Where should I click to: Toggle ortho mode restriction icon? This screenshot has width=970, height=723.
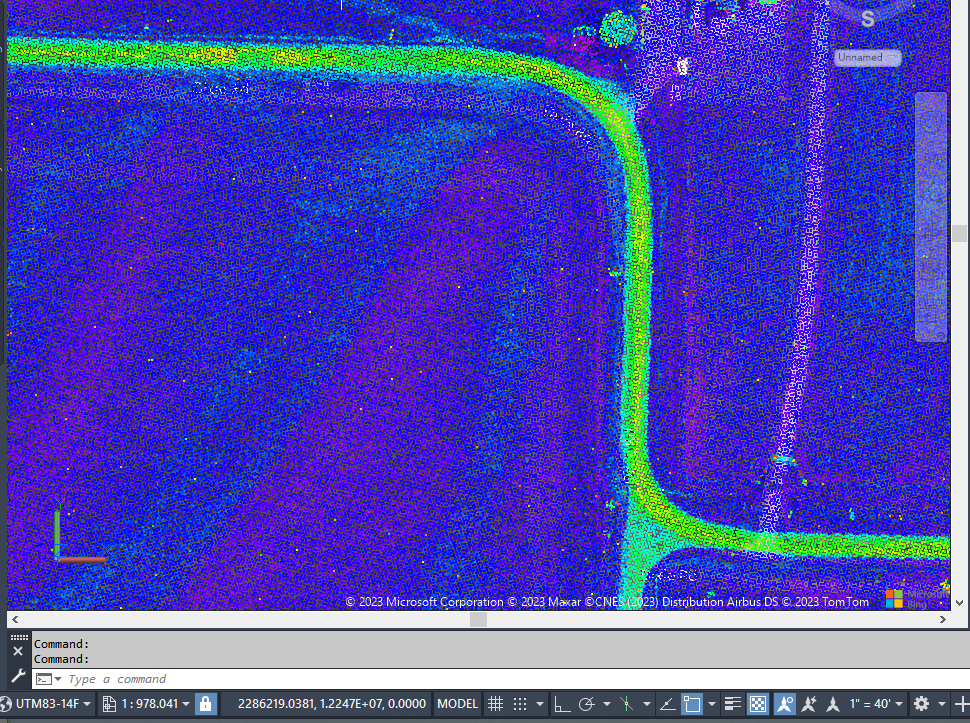tap(560, 704)
